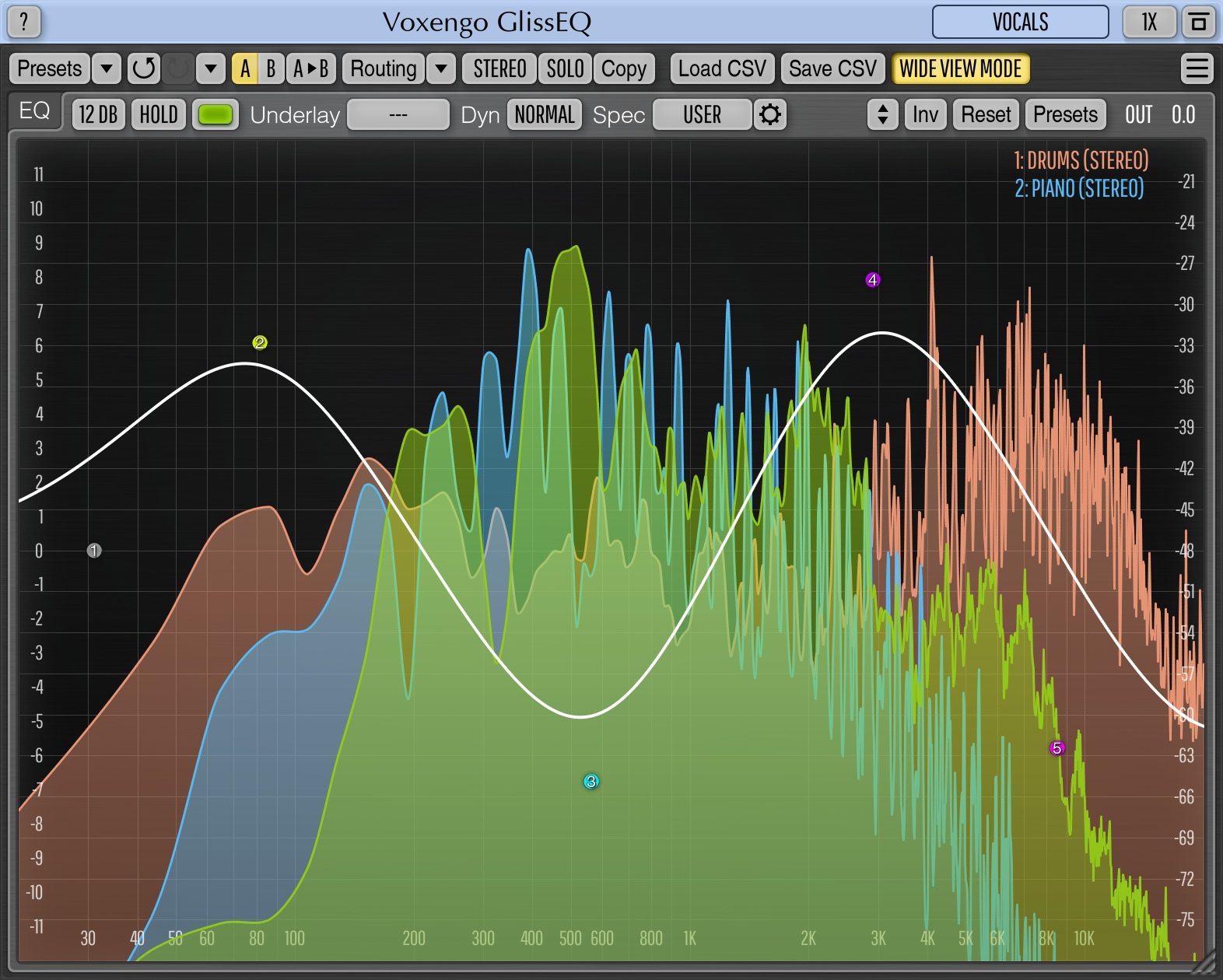Click the undo arrow icon
The width and height of the screenshot is (1223, 980).
[144, 68]
